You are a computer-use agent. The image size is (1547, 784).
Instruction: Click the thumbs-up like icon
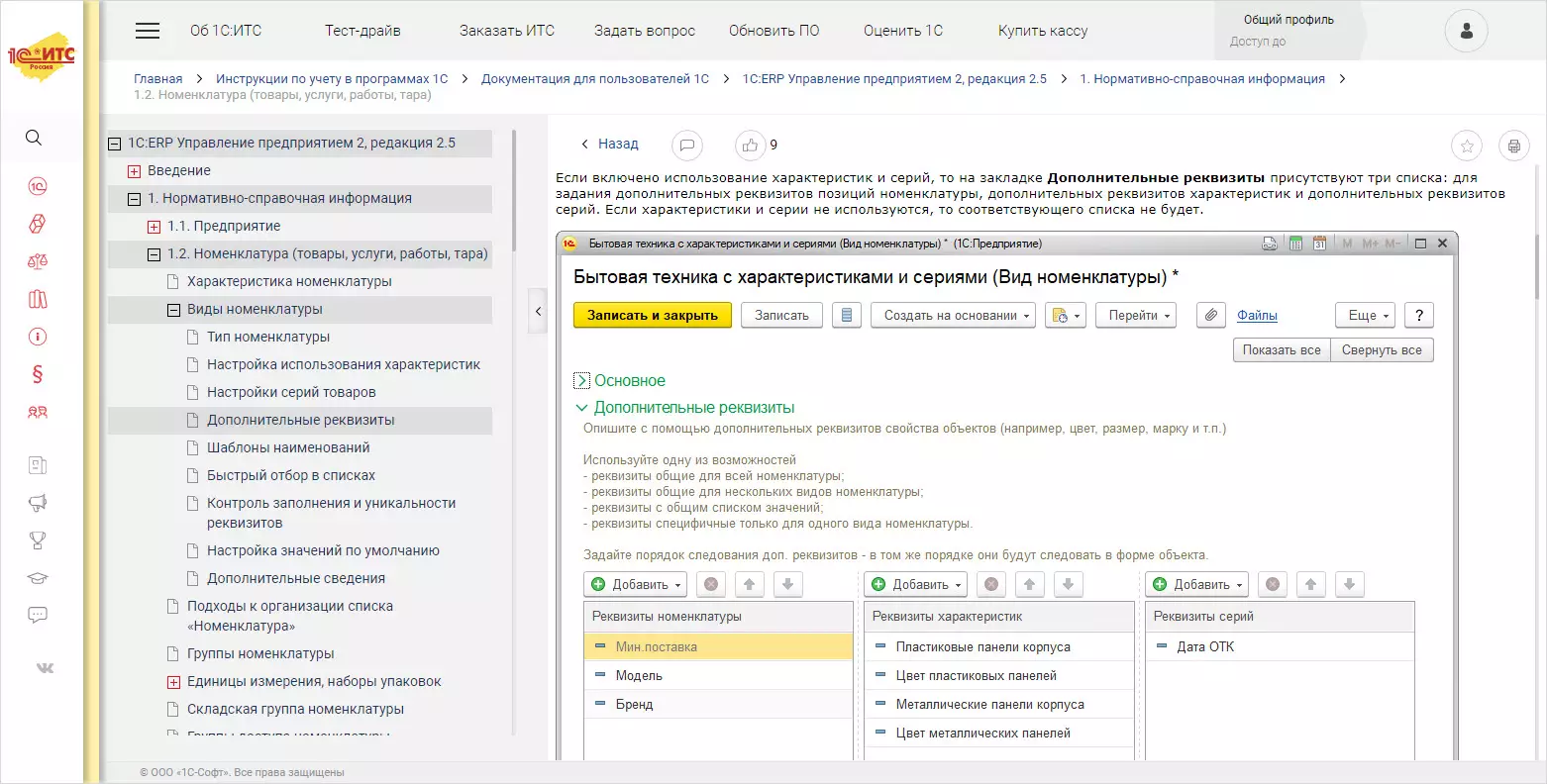[x=750, y=146]
